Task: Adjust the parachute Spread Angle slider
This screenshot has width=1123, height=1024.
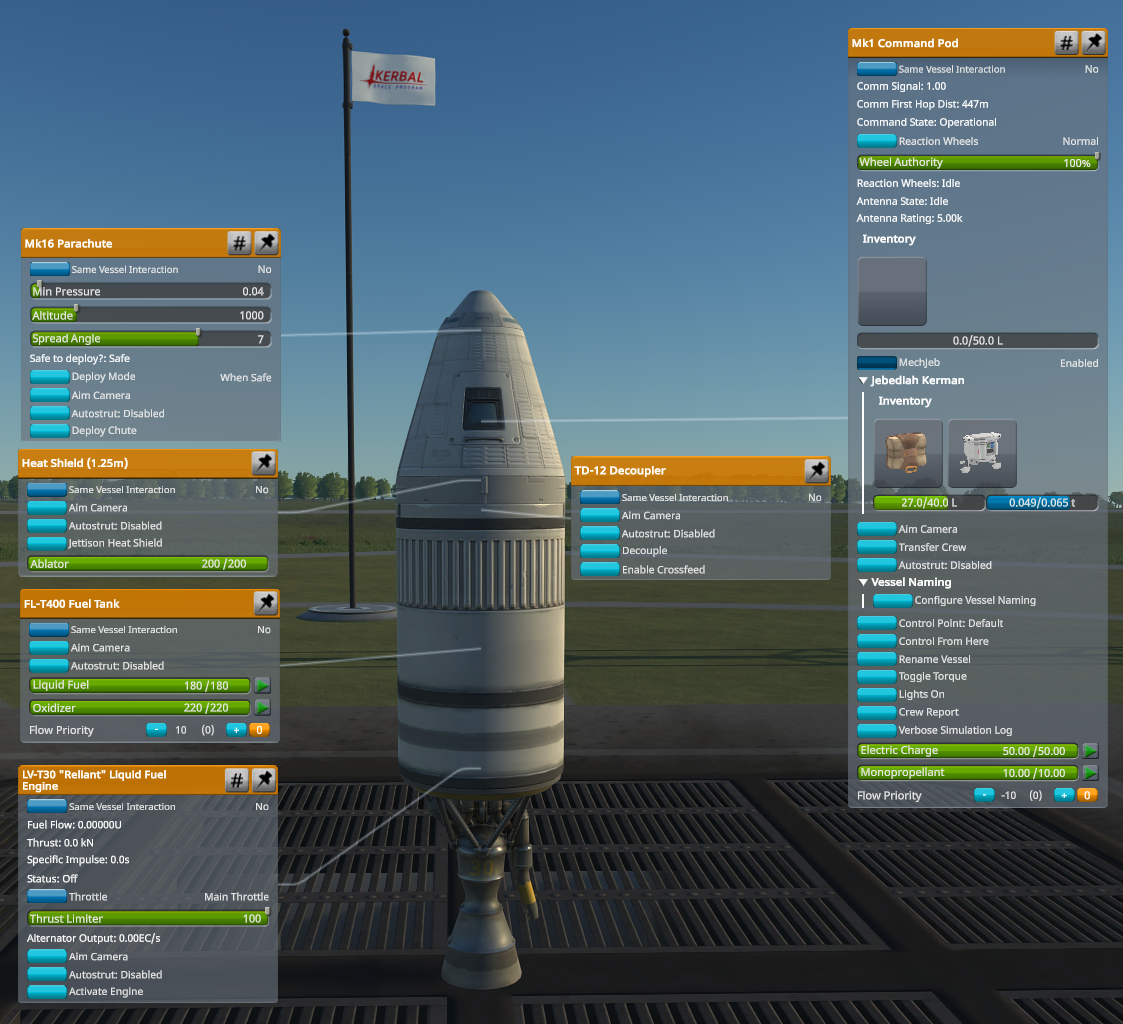Action: 150,339
